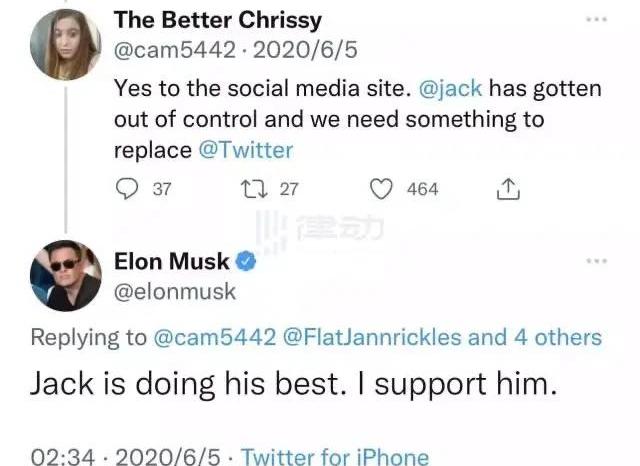The width and height of the screenshot is (640, 466).
Task: Like Chrissy's tweet with the heart icon
Action: click(381, 189)
